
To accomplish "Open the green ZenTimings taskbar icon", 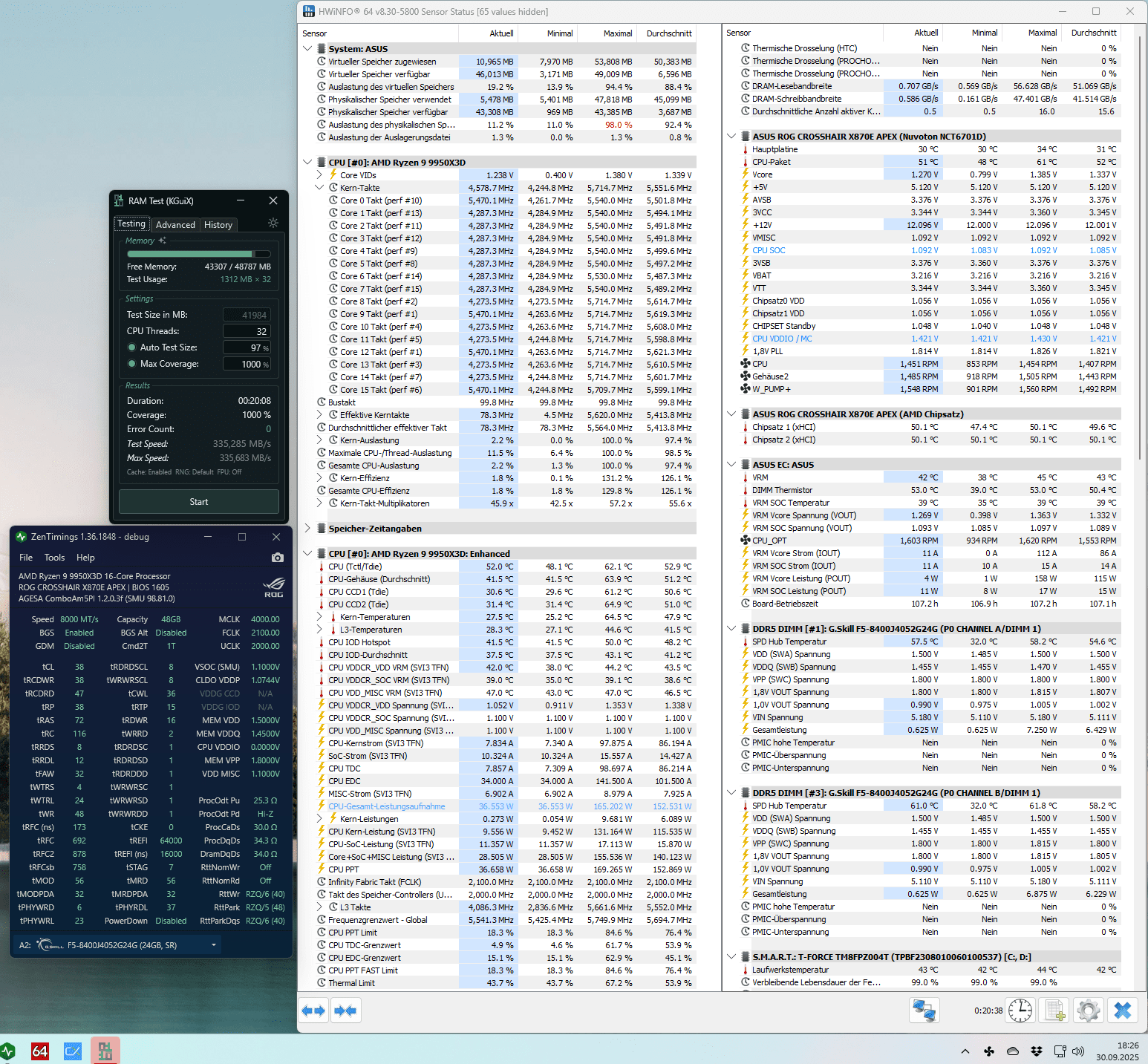I will click(7, 1051).
